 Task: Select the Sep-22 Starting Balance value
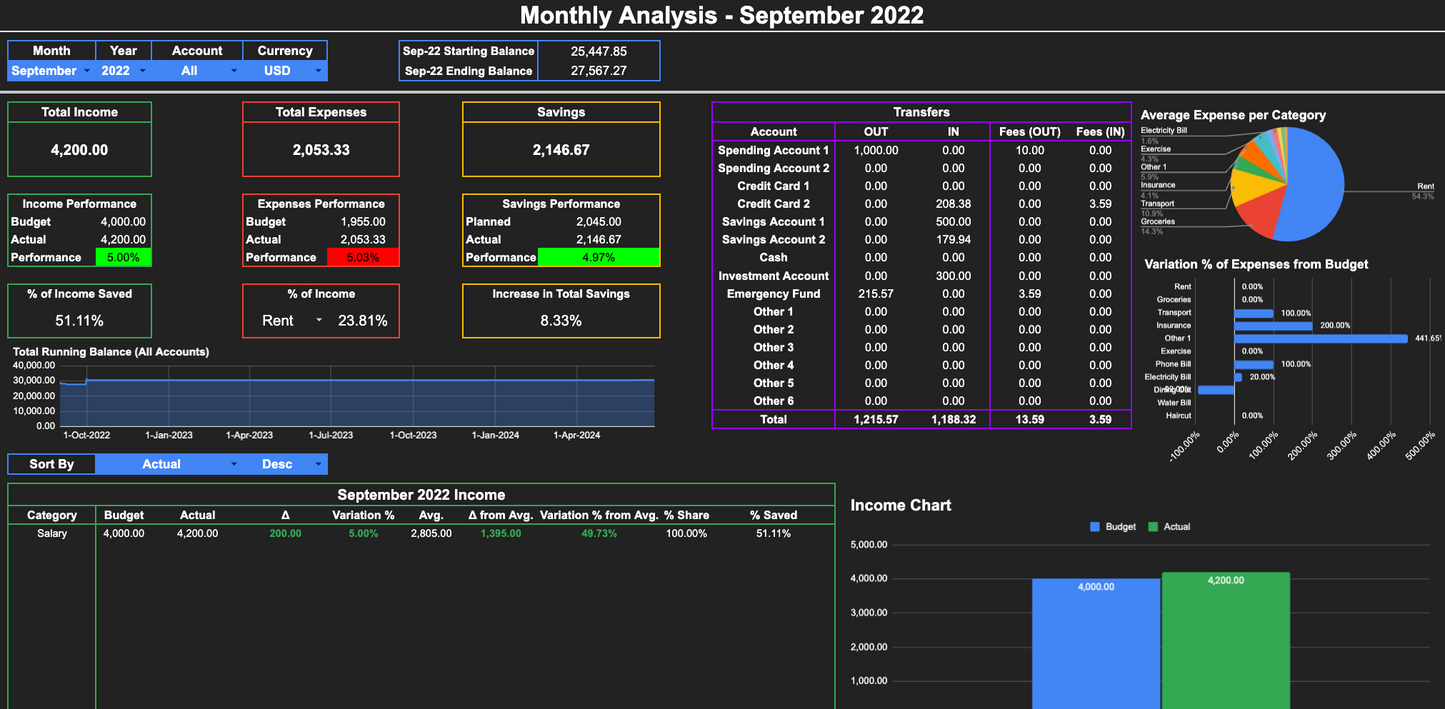[599, 51]
